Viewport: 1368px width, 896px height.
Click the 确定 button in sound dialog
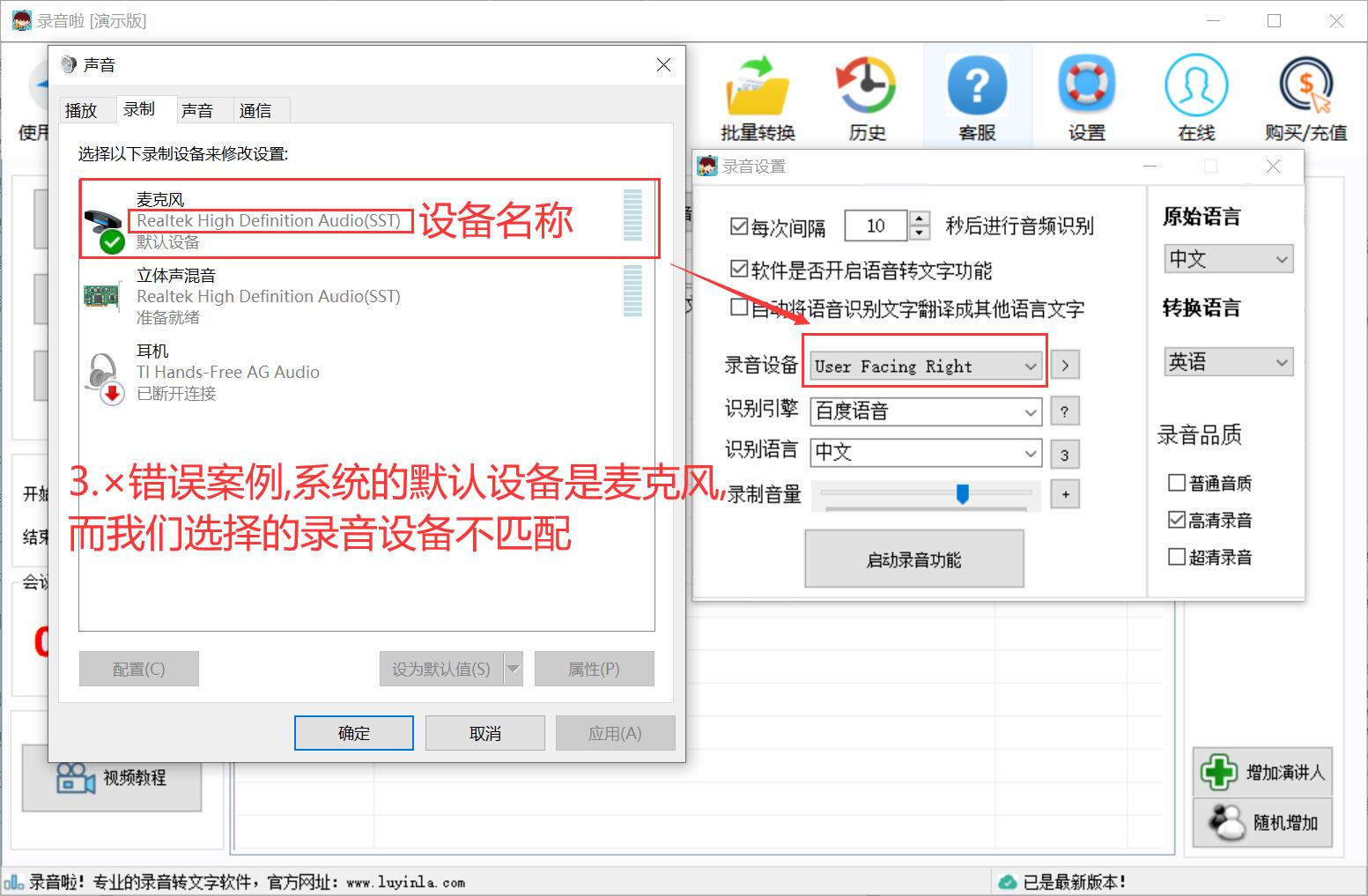[354, 733]
